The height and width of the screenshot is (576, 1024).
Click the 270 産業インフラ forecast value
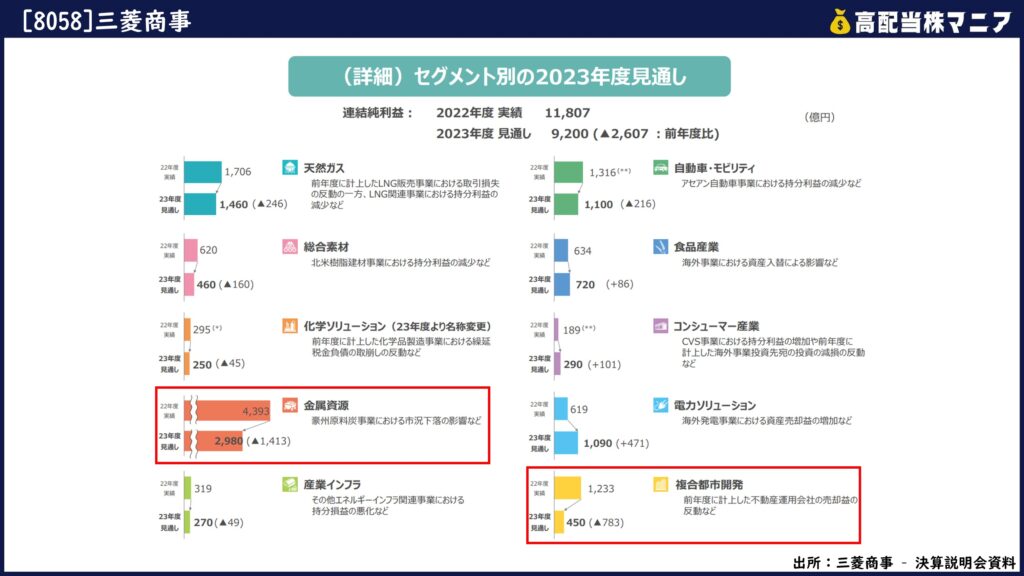click(x=203, y=522)
